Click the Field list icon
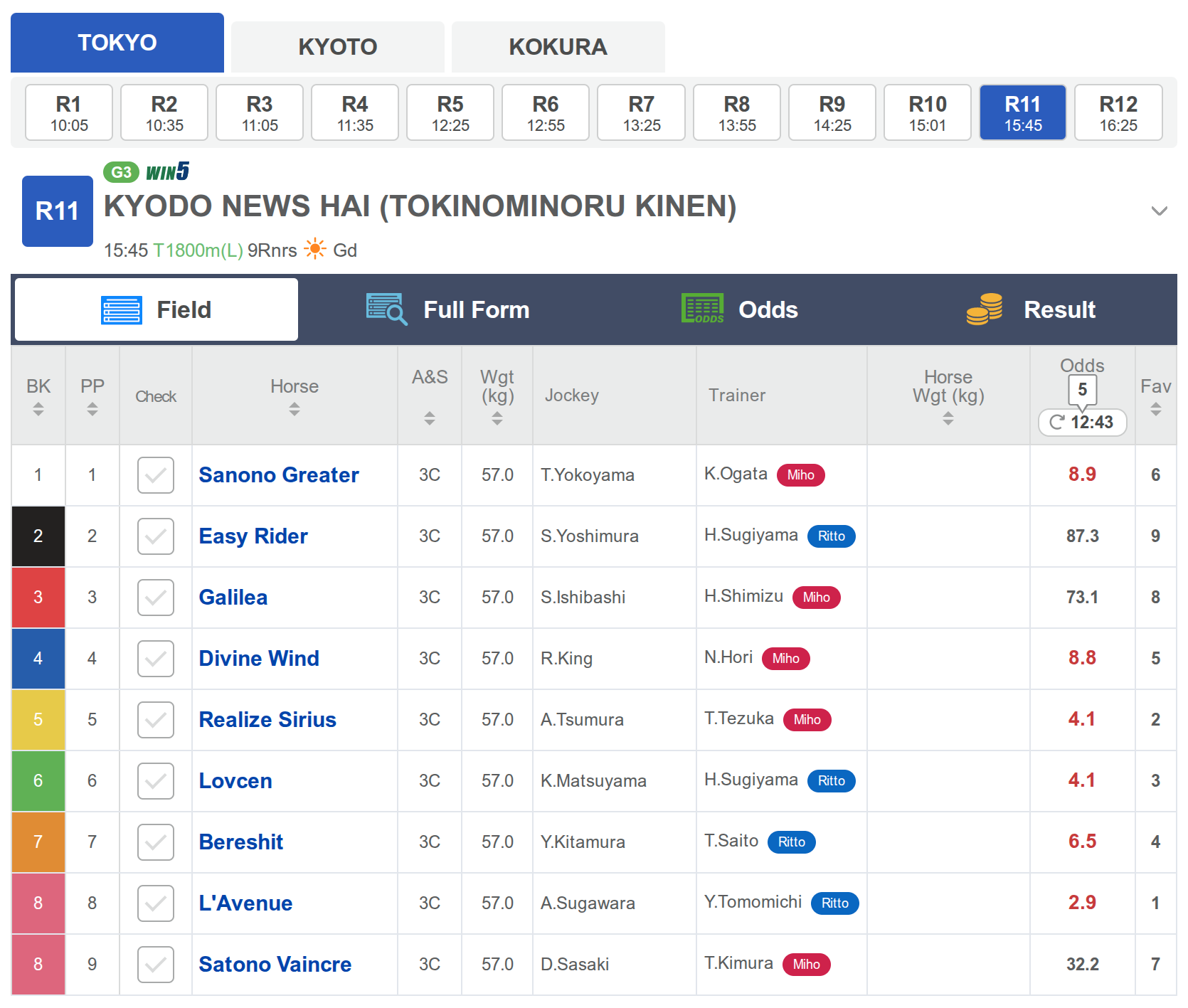 [121, 310]
